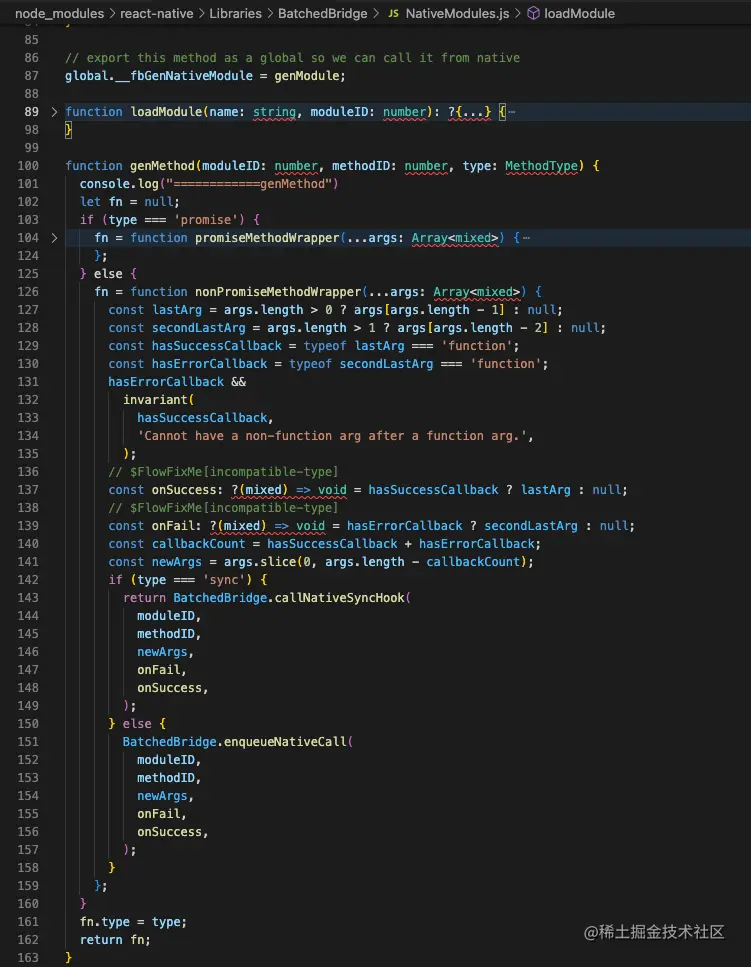Click the folded ellipsis after loadModule brace

pos(511,112)
